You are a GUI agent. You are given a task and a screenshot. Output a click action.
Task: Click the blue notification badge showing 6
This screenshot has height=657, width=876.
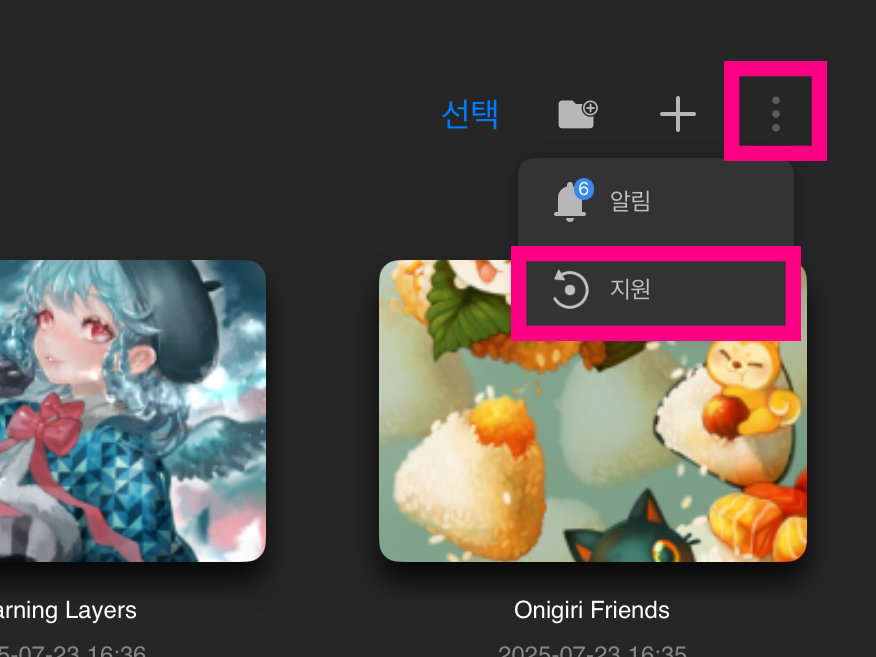(584, 189)
